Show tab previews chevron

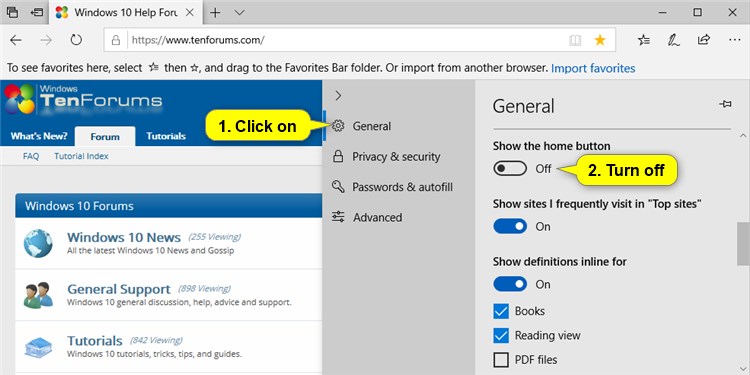(240, 12)
